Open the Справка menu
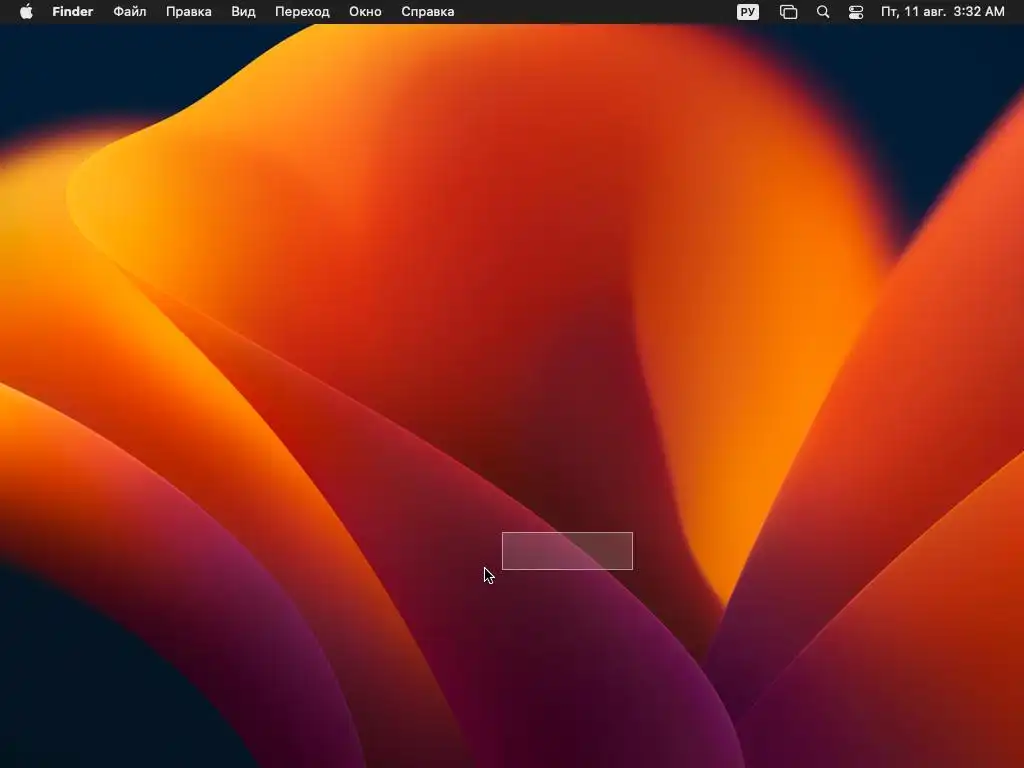This screenshot has height=768, width=1024. (428, 12)
